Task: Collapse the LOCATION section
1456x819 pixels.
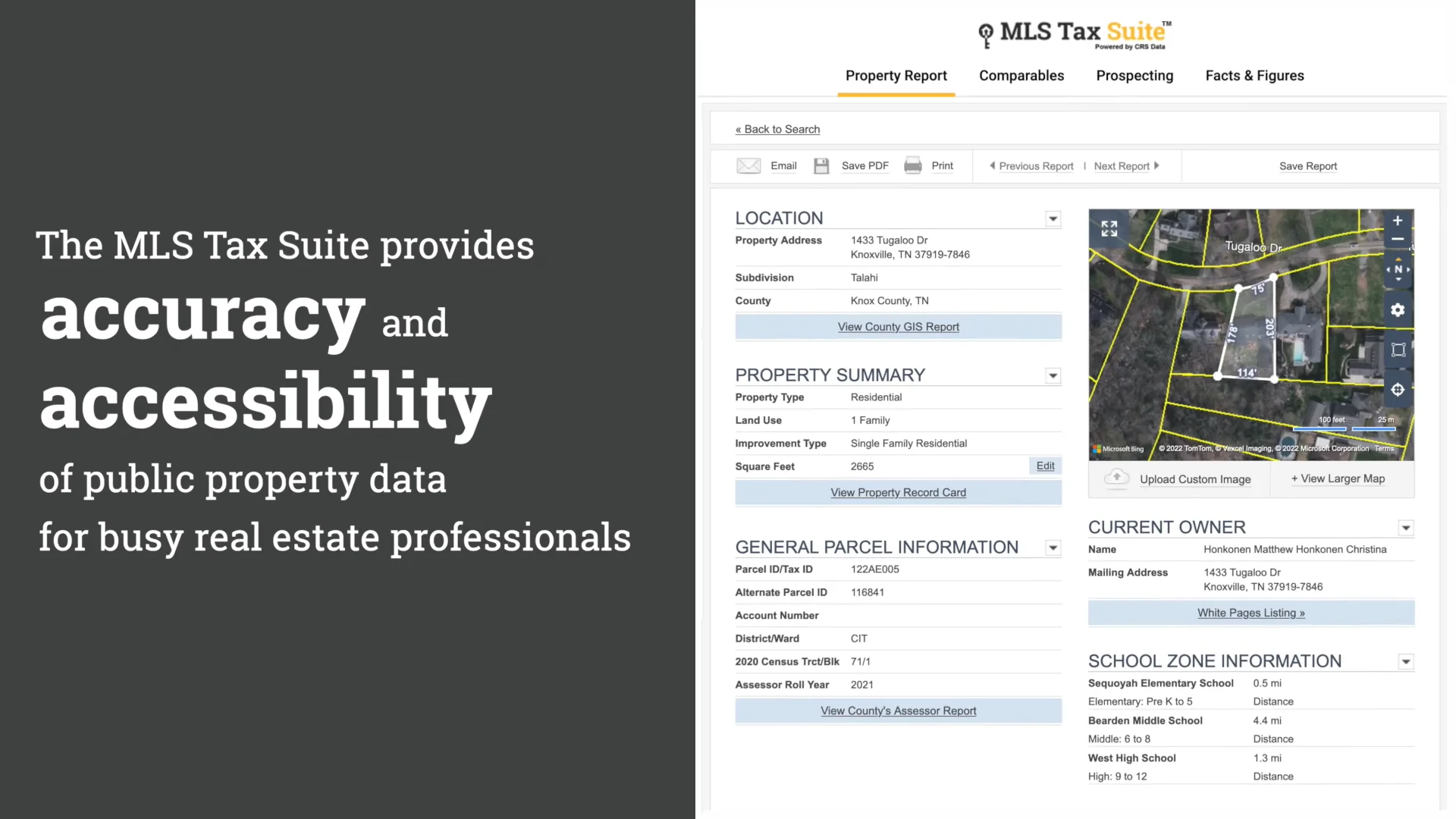Action: point(1053,218)
